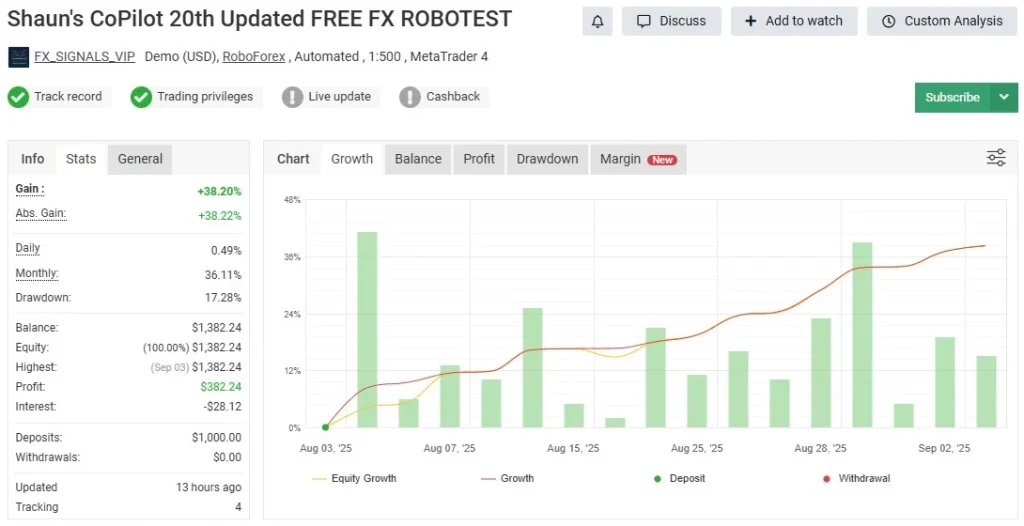Select the Stats tab

tap(81, 159)
